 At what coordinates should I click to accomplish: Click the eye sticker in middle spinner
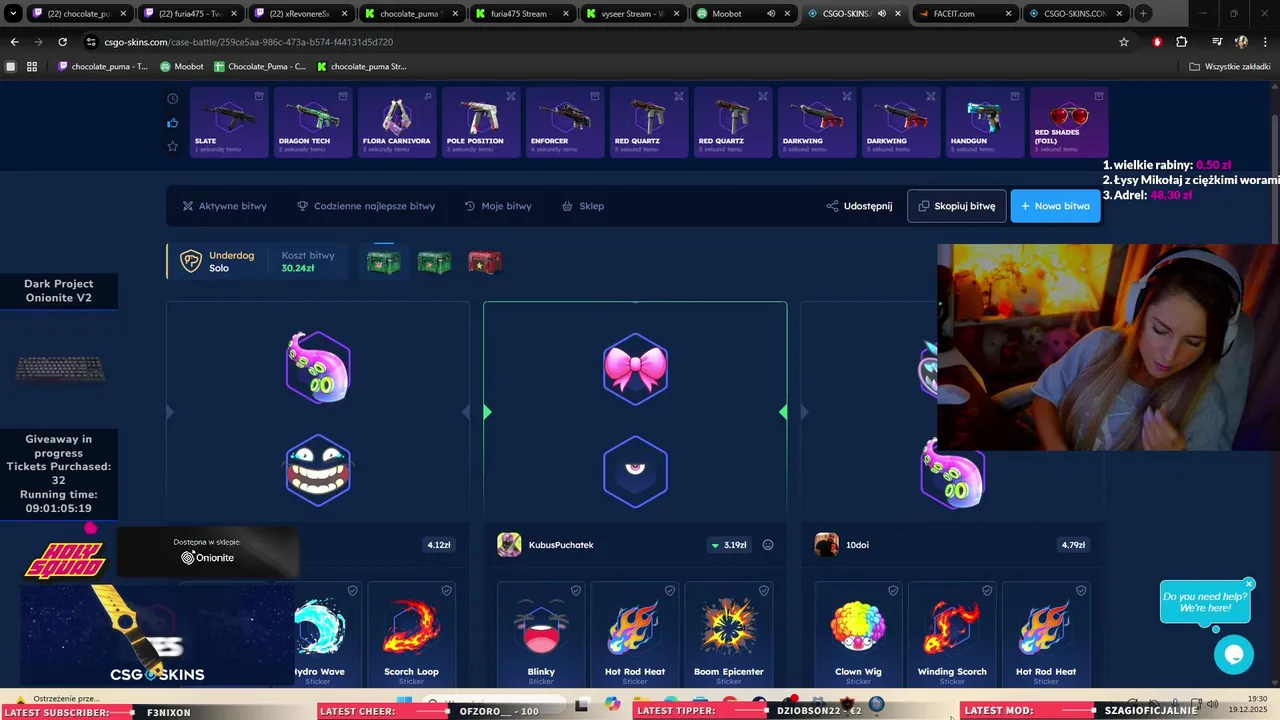click(635, 471)
